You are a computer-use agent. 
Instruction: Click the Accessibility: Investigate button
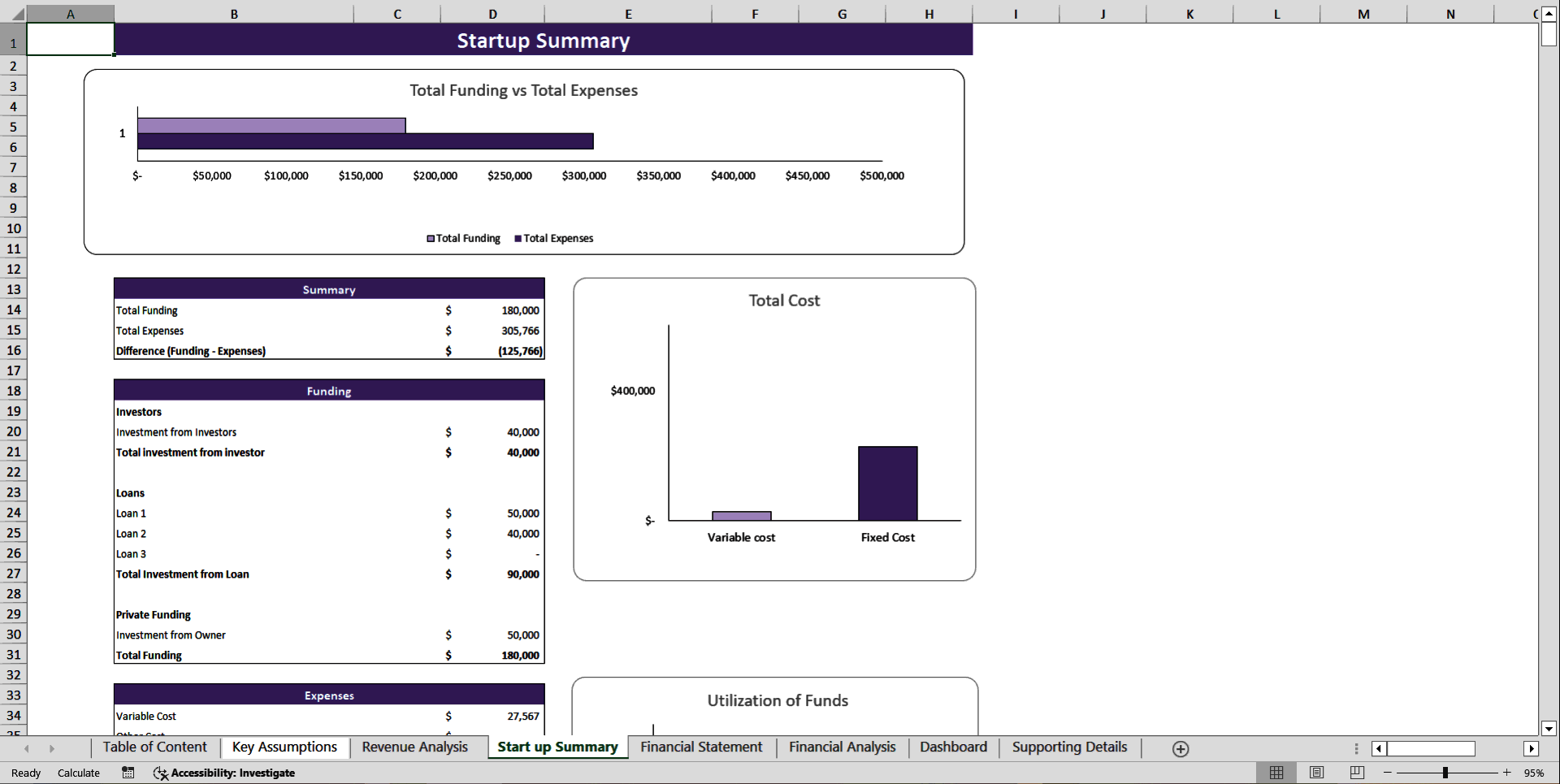click(225, 773)
